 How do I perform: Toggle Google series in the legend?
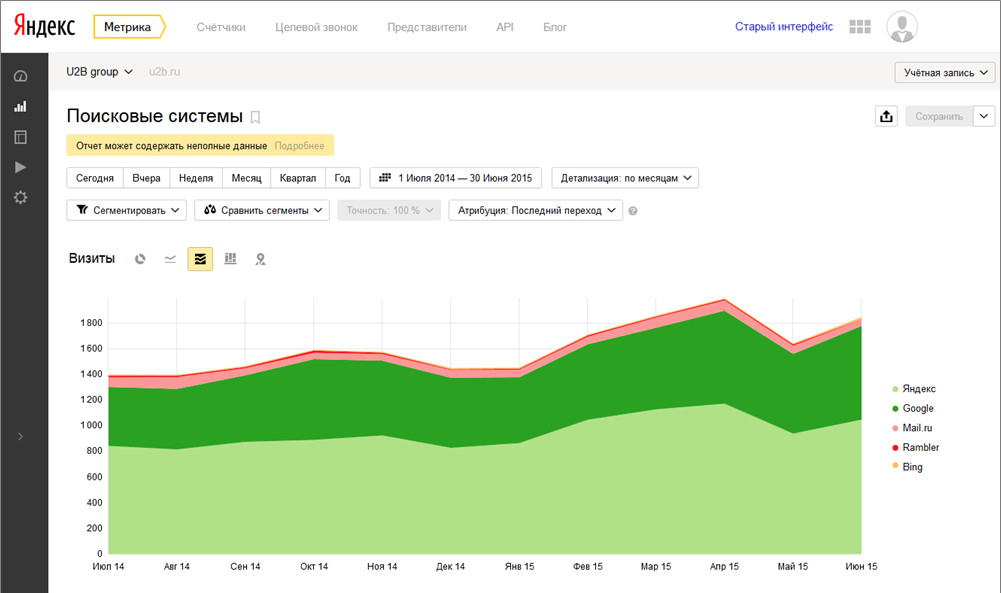(x=912, y=409)
